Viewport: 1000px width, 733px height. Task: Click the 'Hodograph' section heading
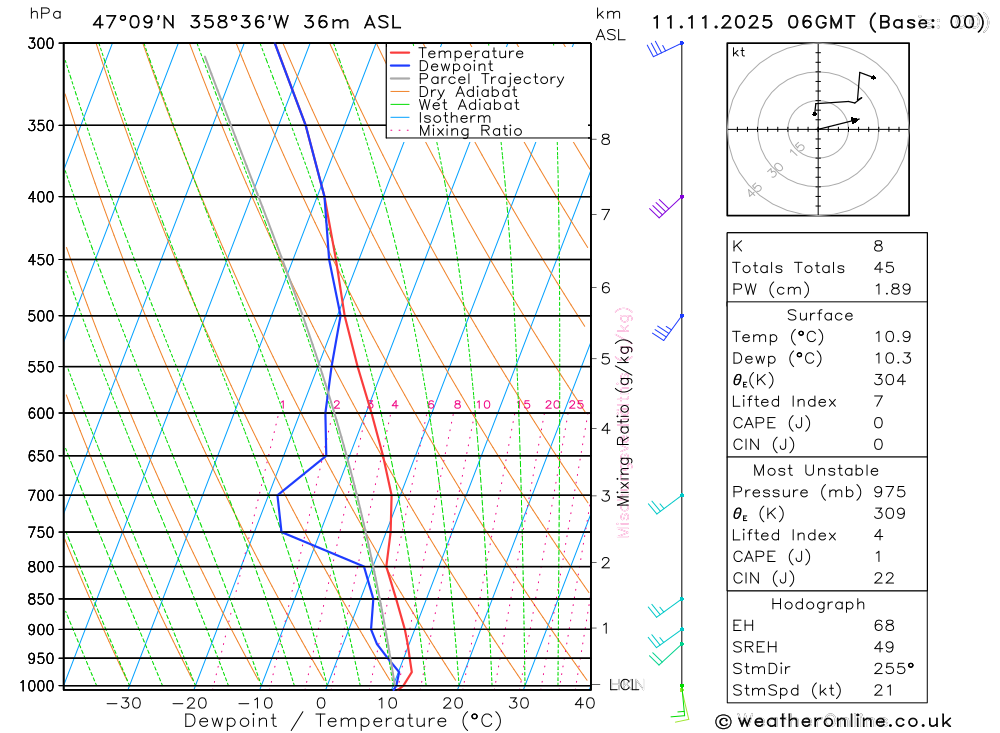[818, 604]
